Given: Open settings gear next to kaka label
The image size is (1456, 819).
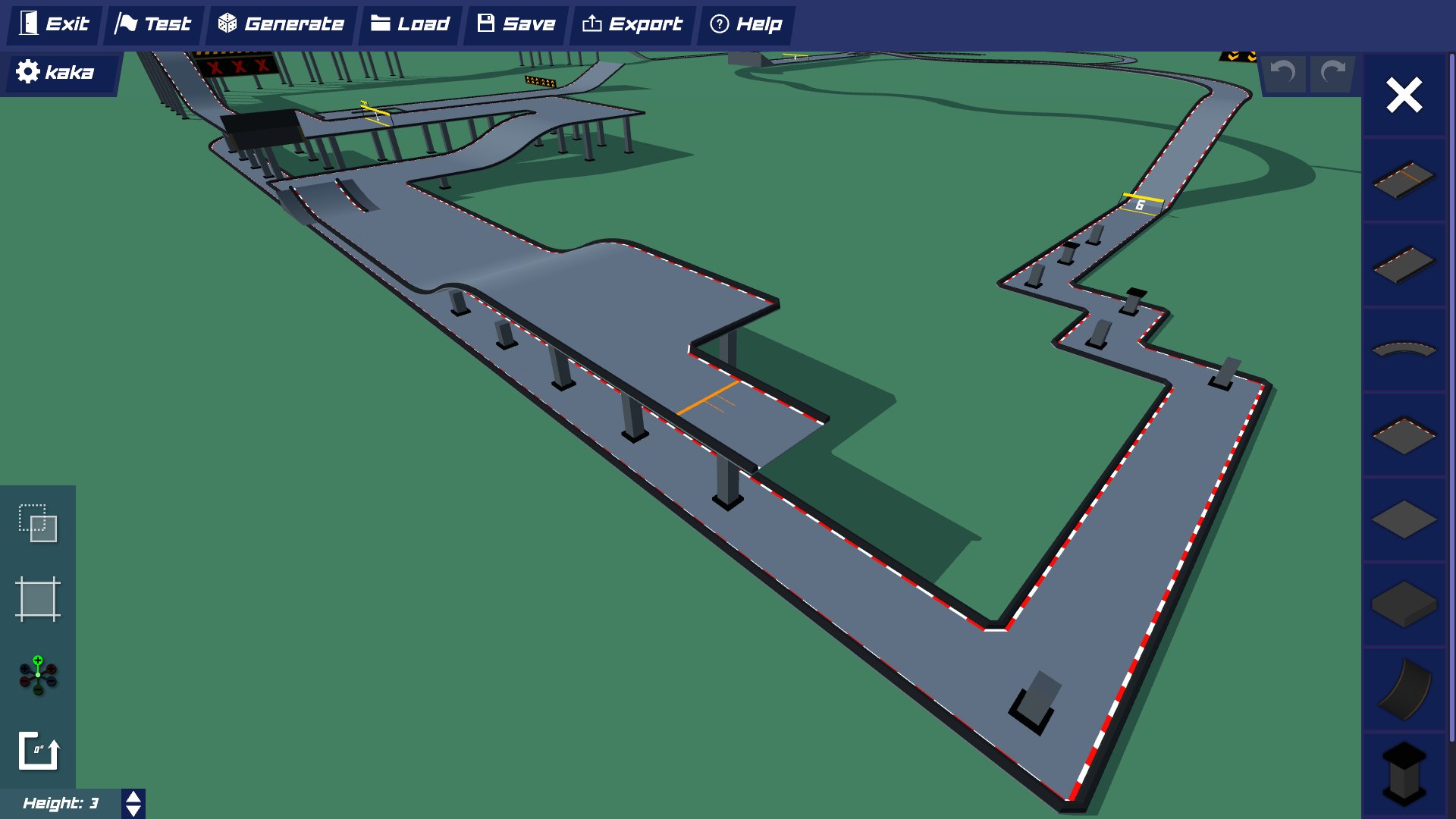Looking at the screenshot, I should pos(27,71).
